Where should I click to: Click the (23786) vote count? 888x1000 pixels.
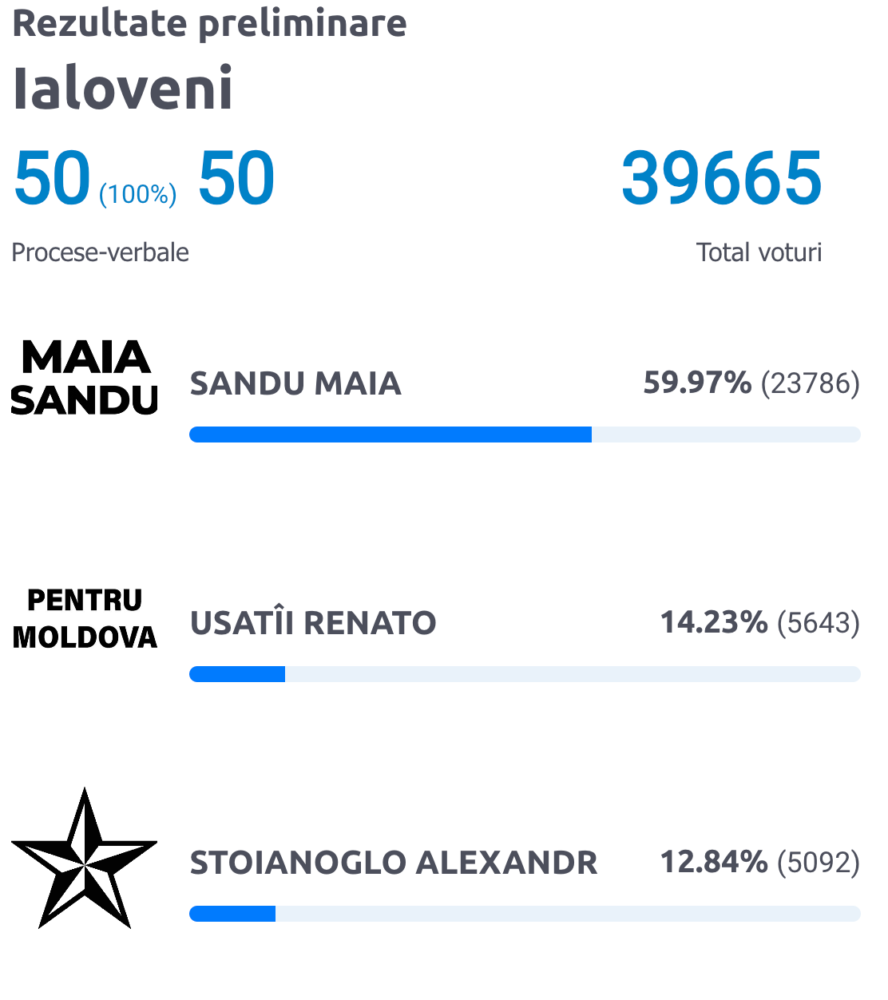(x=810, y=384)
